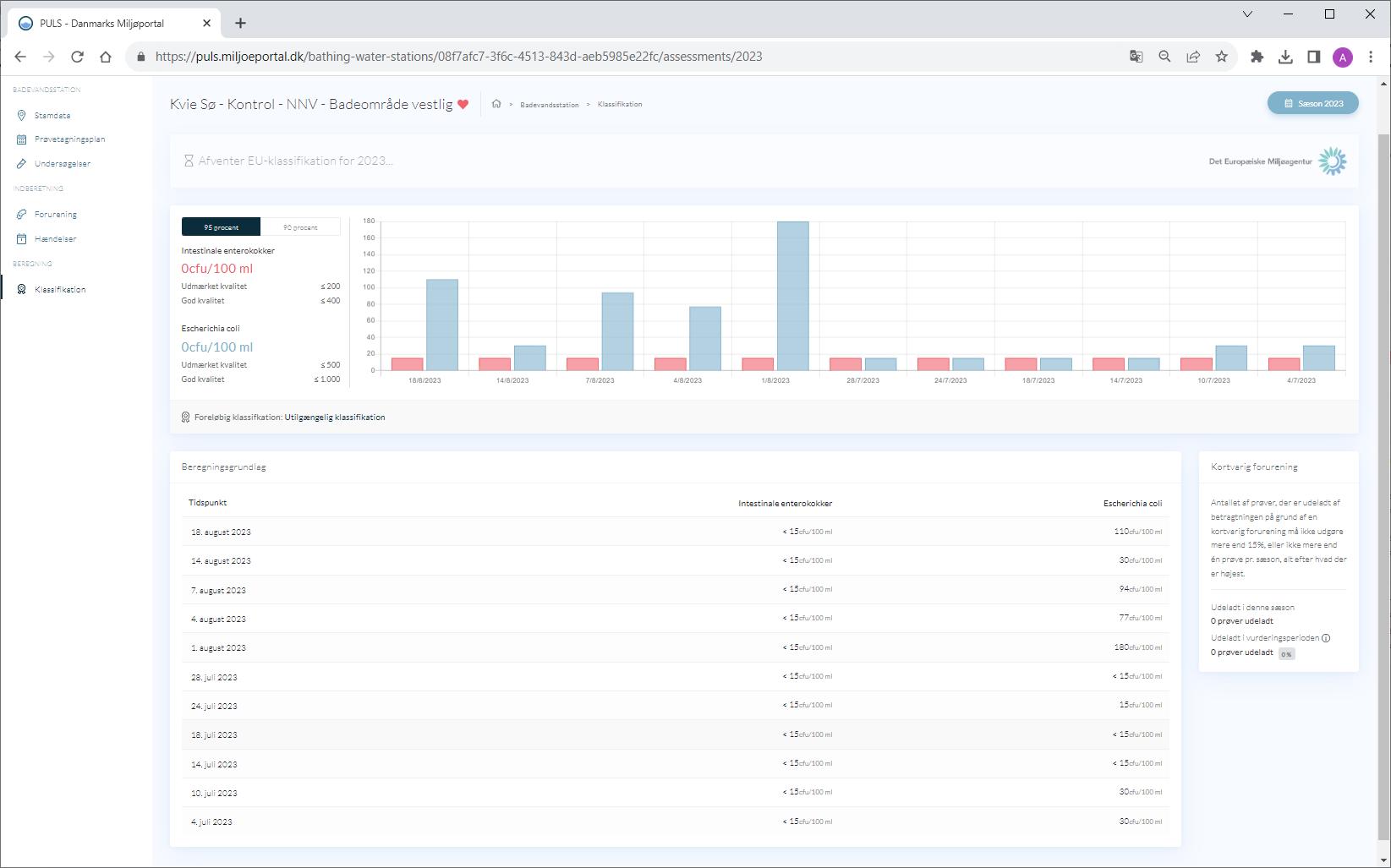Open Prøvetagningsplan calendar icon
Screen dimensions: 1391x868
tap(22, 139)
